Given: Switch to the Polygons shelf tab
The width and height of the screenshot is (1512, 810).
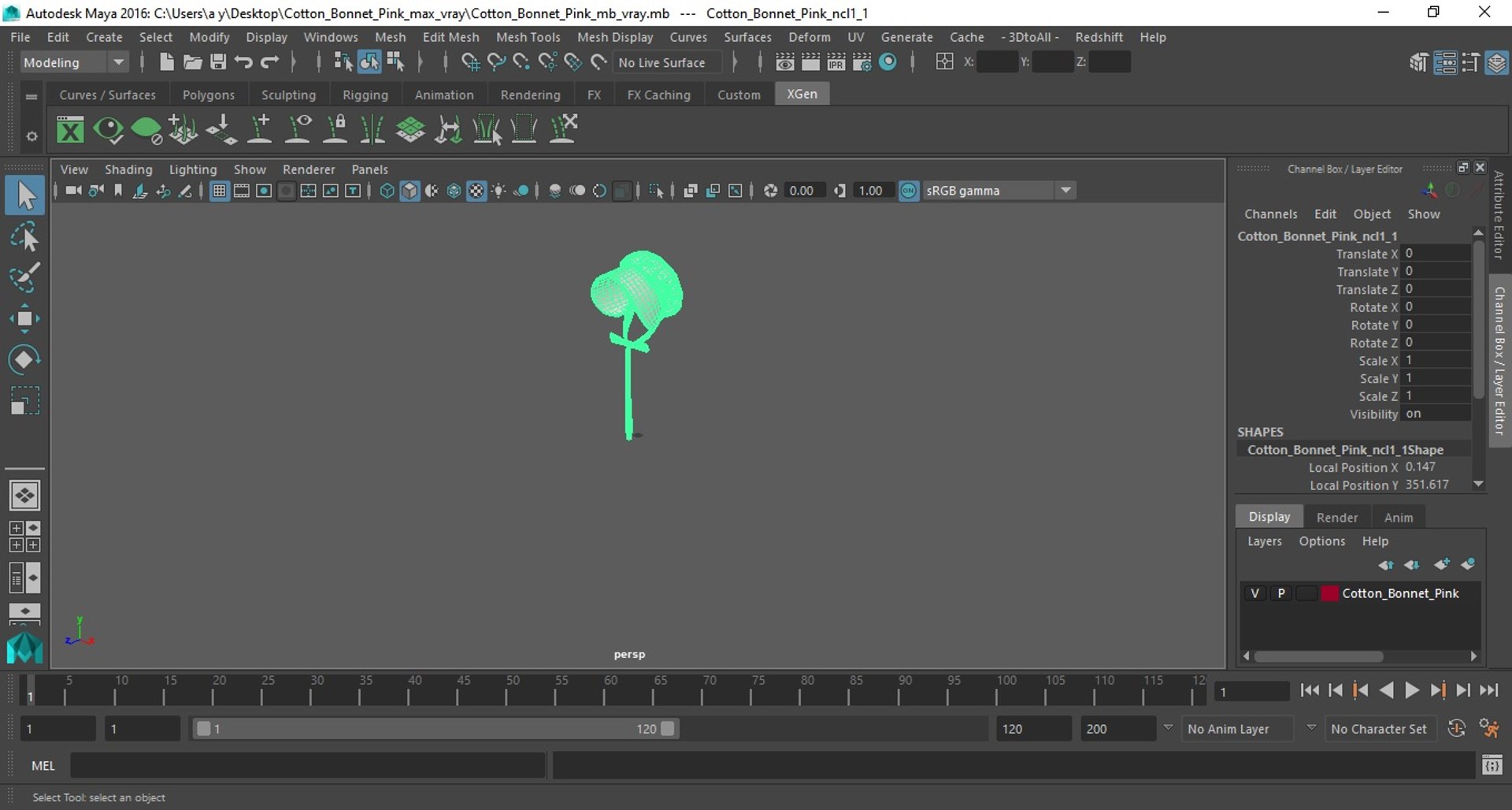Looking at the screenshot, I should point(209,95).
